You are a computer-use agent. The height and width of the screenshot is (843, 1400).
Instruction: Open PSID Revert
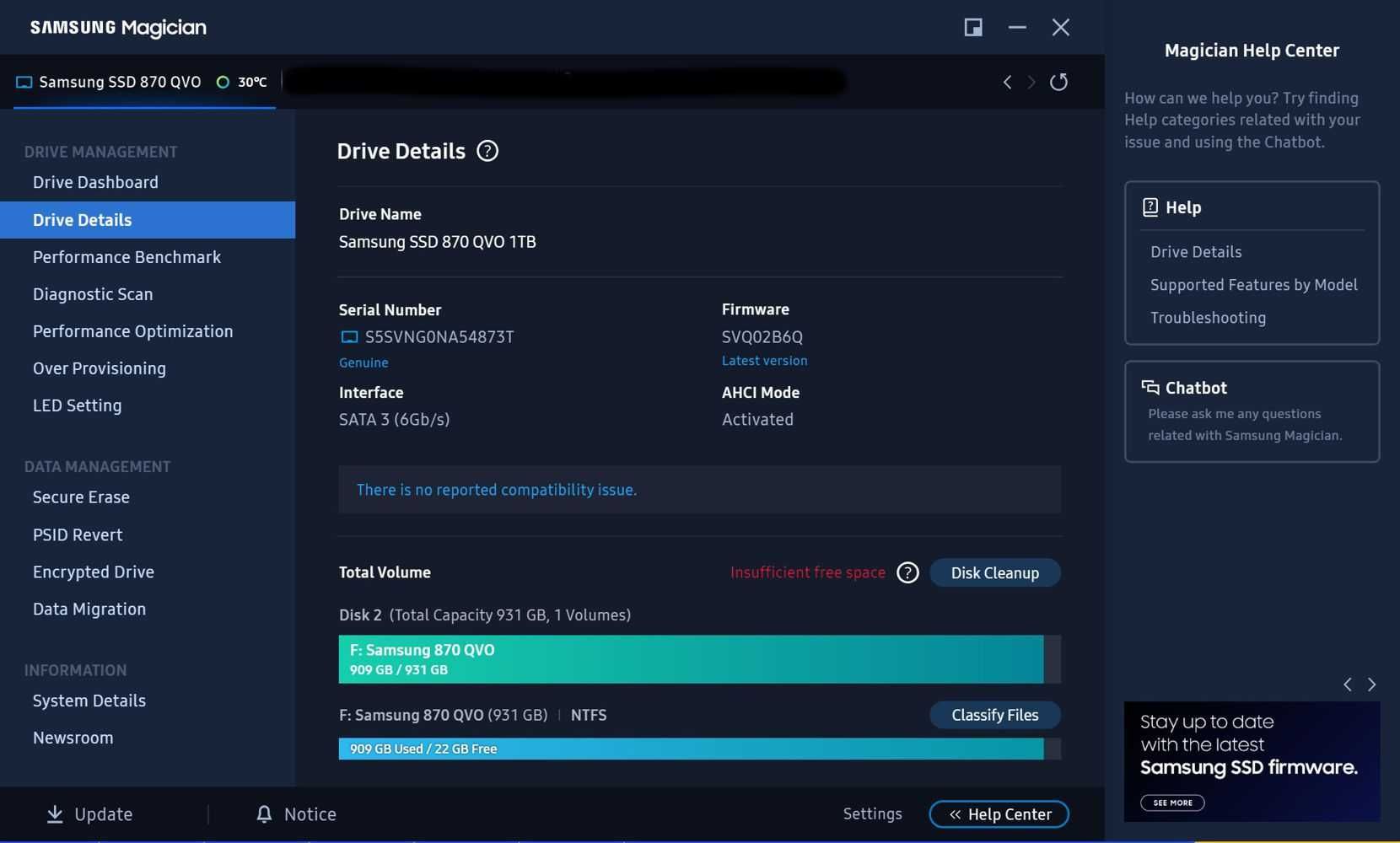(x=78, y=535)
